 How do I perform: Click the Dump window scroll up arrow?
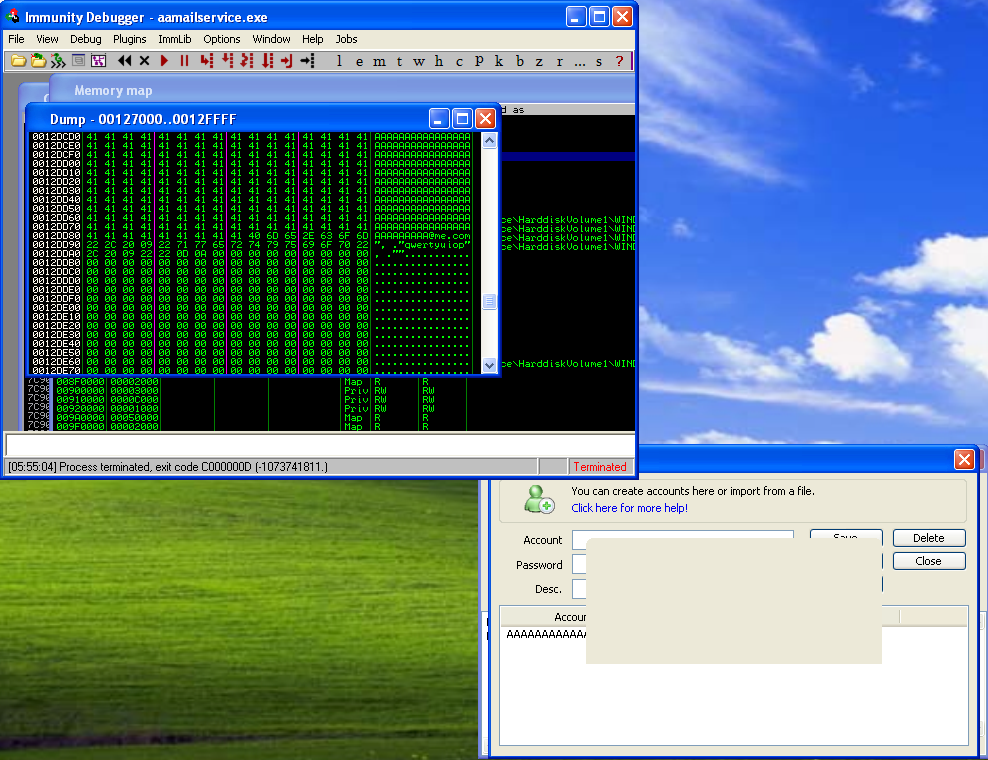489,141
